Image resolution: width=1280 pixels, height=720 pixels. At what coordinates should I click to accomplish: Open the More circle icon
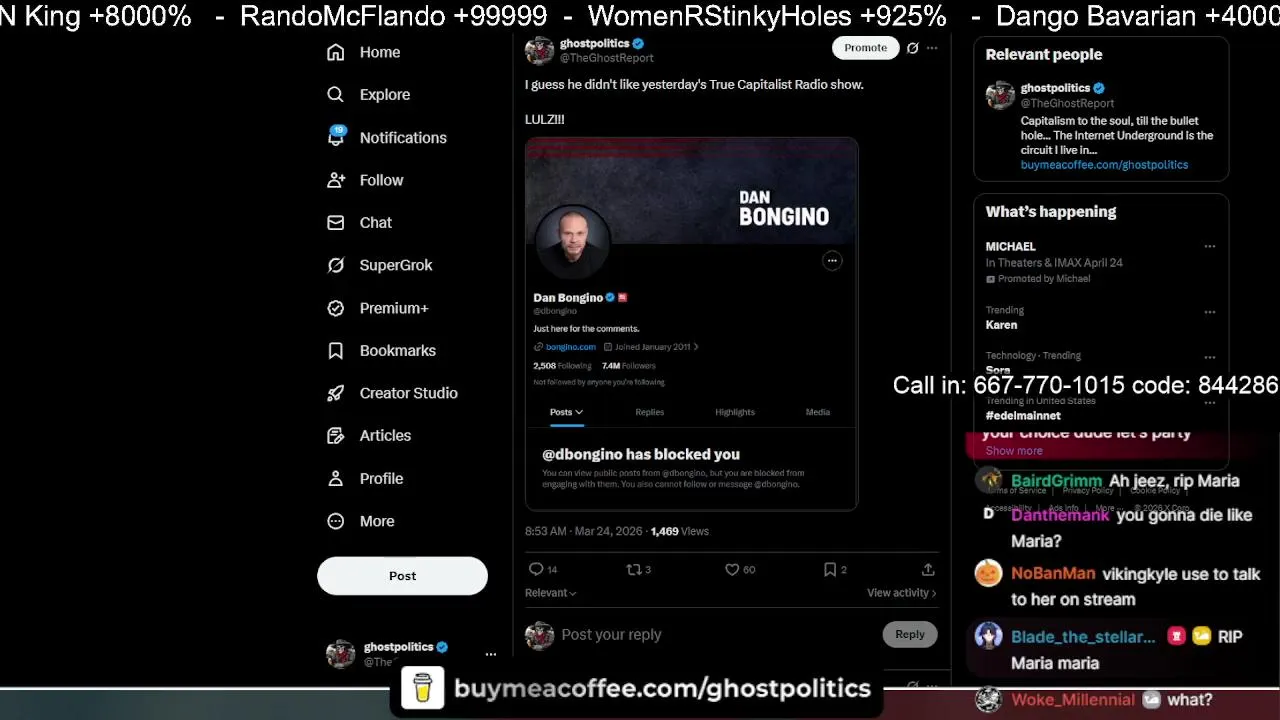click(x=336, y=521)
